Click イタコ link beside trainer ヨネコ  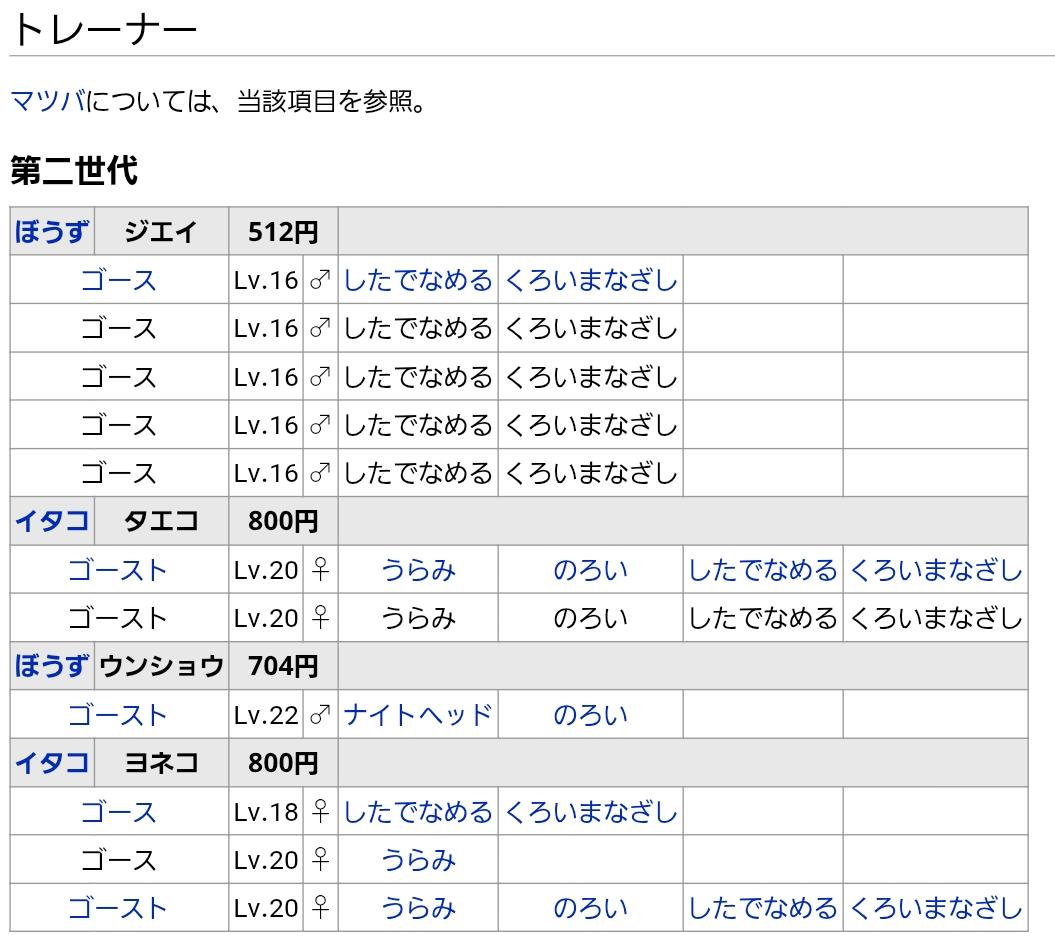tap(51, 763)
